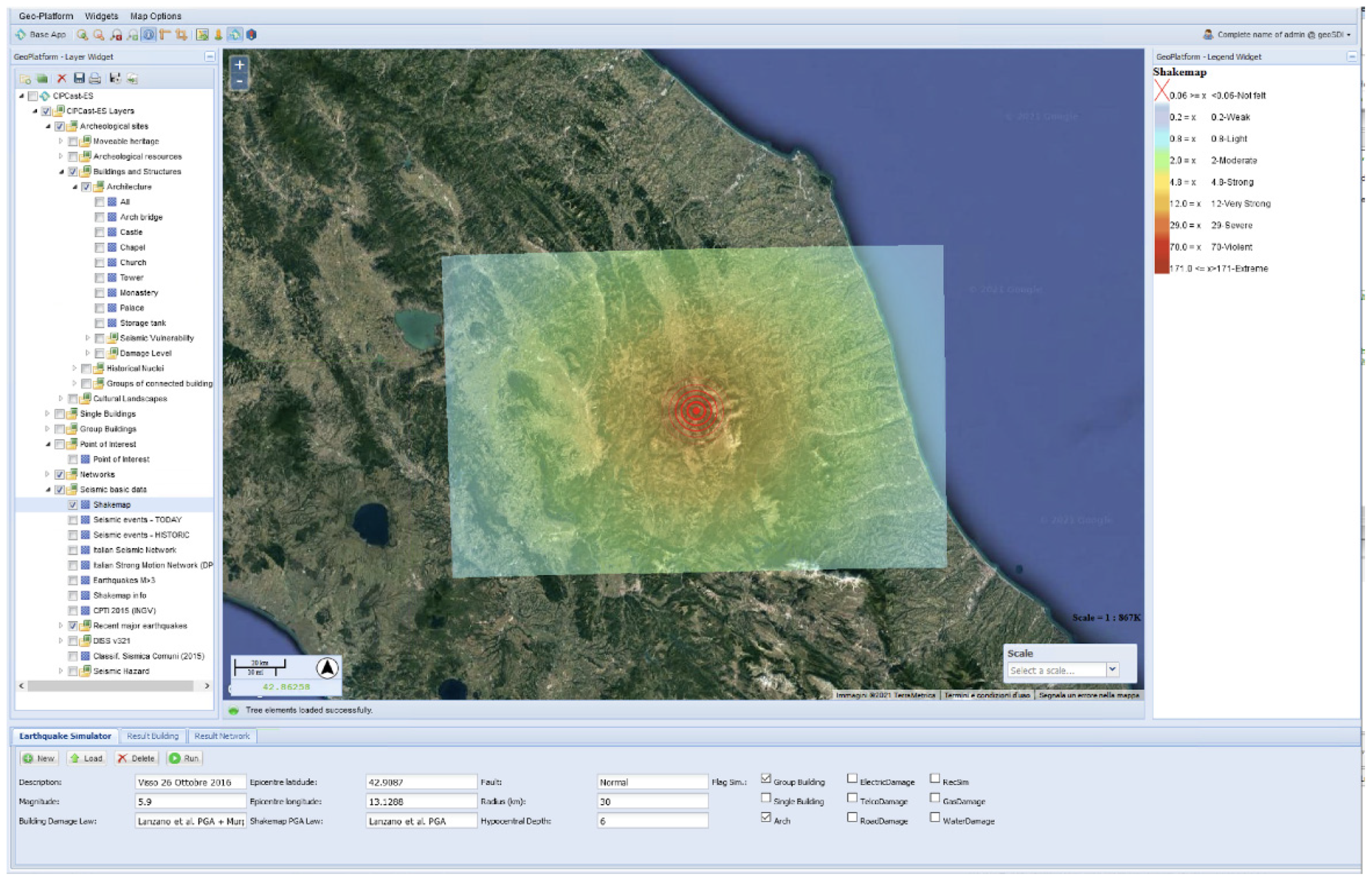Click the red X delete layer icon
Screen dimensions: 1372x884
[62, 79]
